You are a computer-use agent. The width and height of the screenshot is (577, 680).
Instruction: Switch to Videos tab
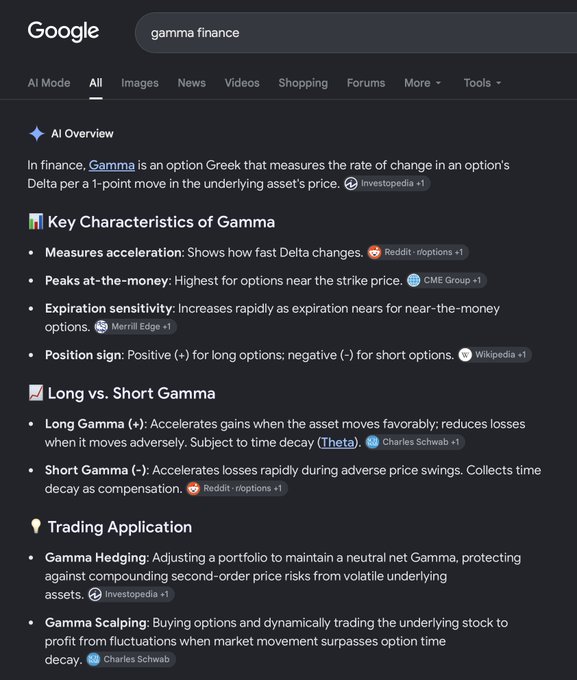(x=242, y=83)
